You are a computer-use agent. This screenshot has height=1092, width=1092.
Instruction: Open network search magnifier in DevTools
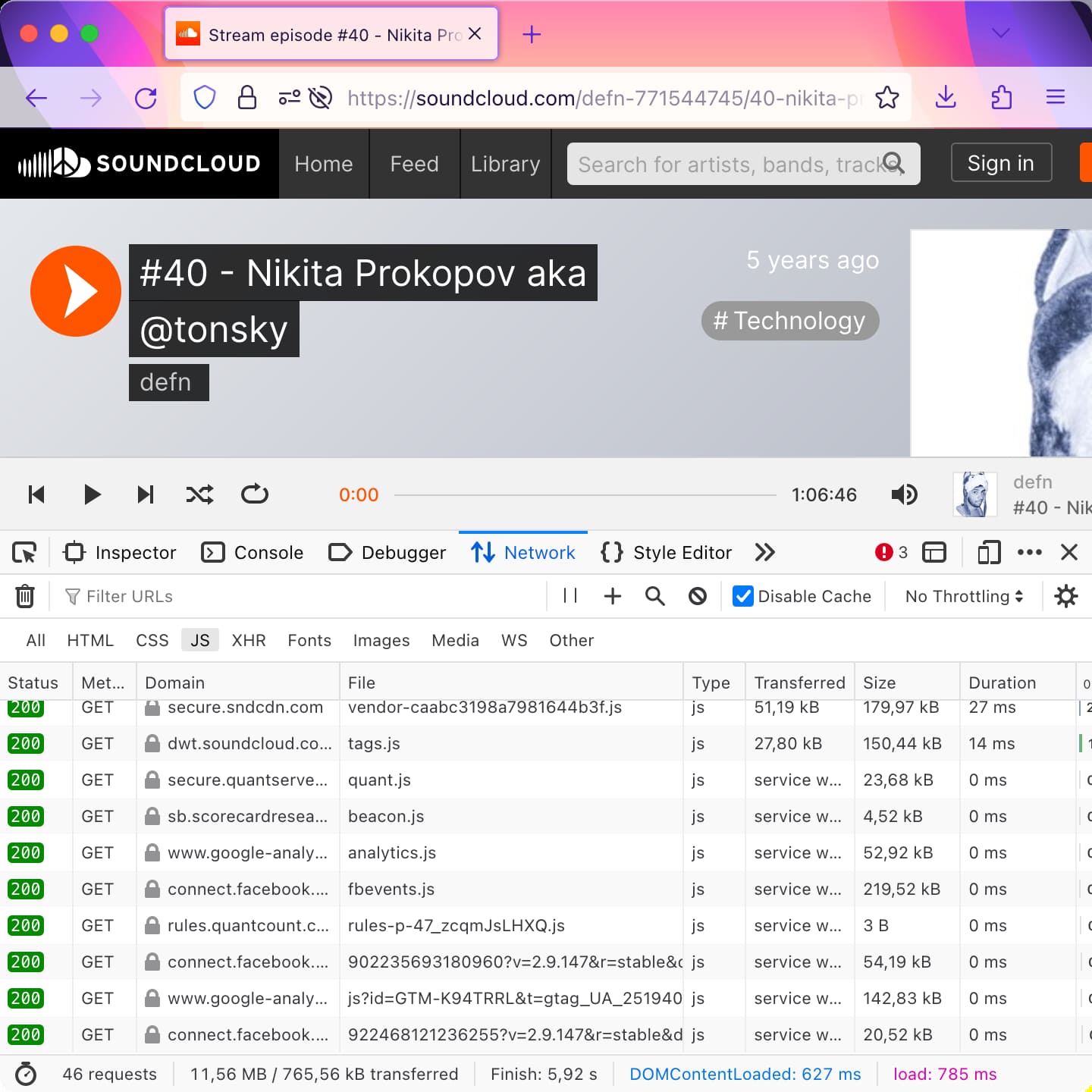click(x=655, y=596)
